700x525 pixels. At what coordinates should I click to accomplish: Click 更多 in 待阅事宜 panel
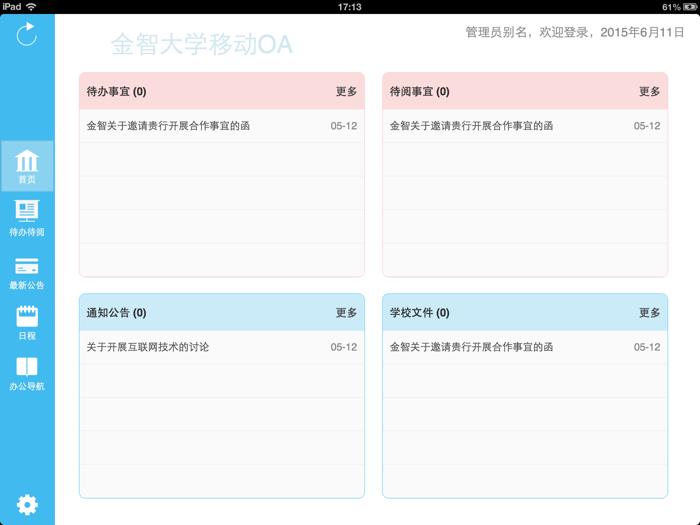(x=649, y=92)
